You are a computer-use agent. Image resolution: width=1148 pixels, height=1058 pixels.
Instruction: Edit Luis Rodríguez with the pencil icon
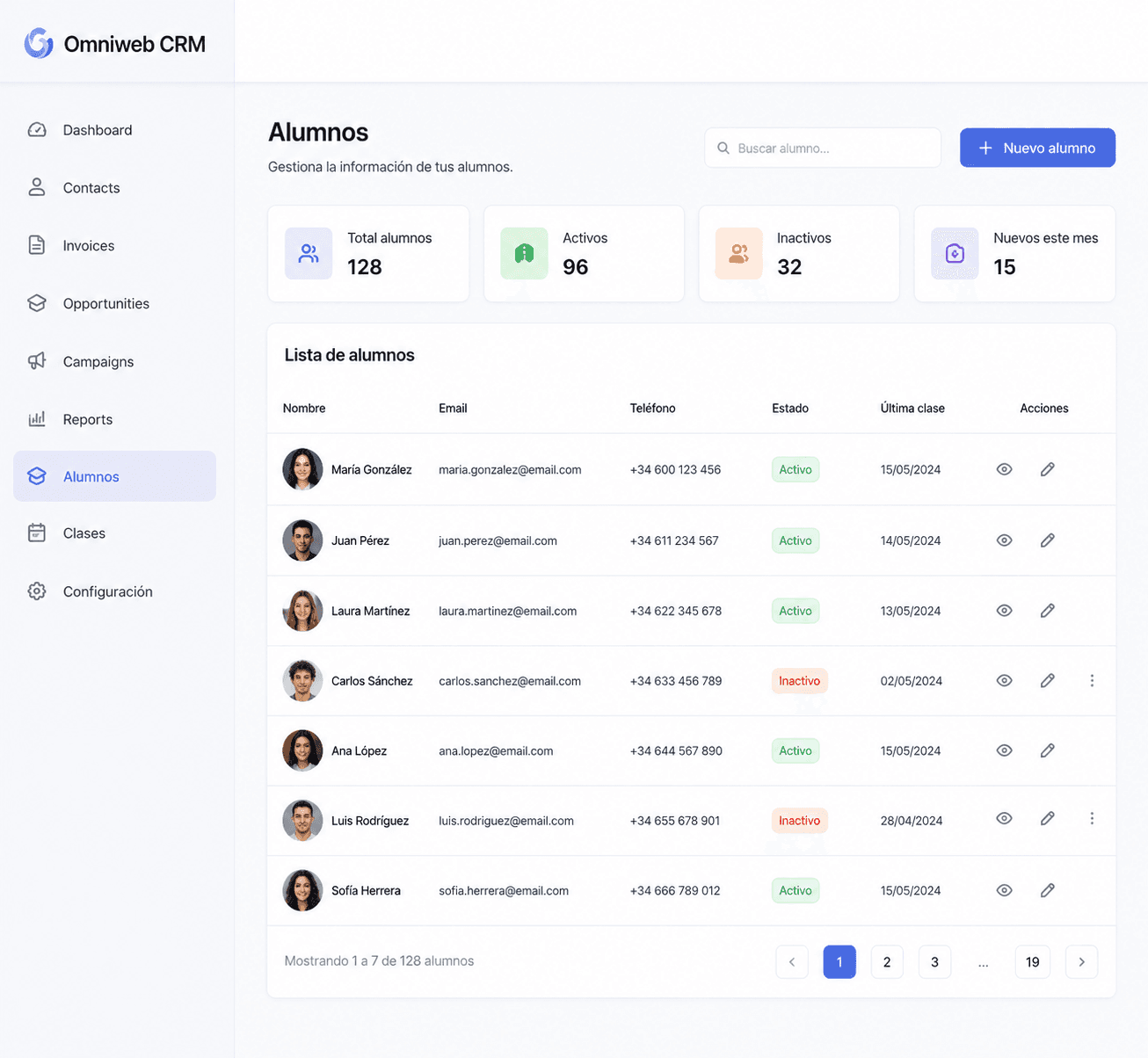coord(1047,818)
